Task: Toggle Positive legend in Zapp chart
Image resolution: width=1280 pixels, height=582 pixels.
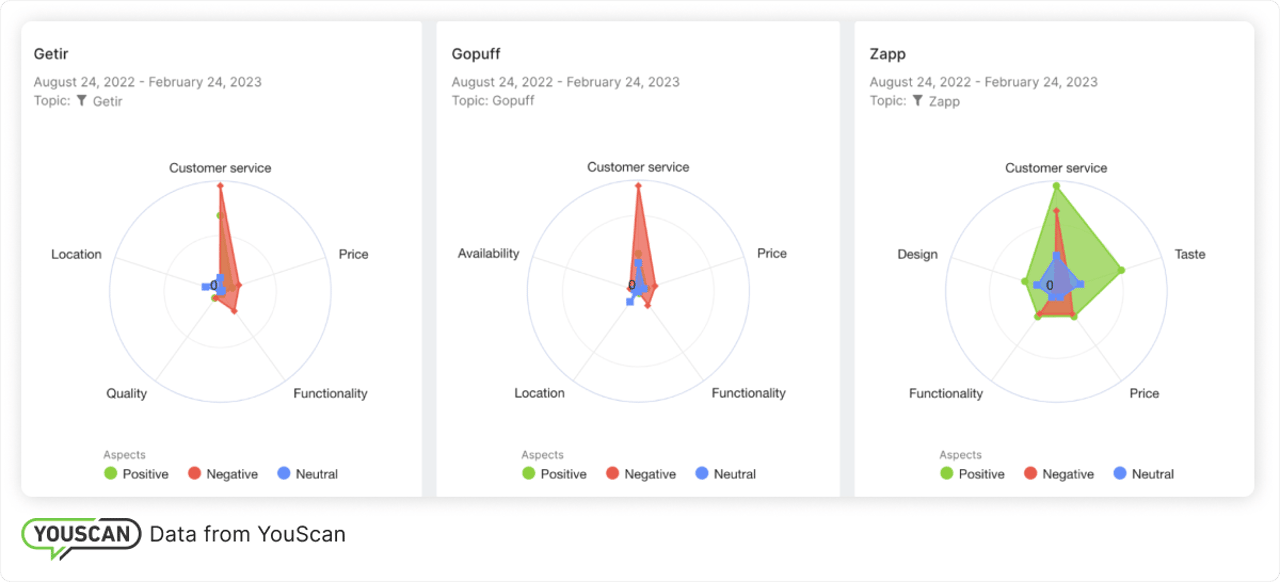Action: click(972, 474)
